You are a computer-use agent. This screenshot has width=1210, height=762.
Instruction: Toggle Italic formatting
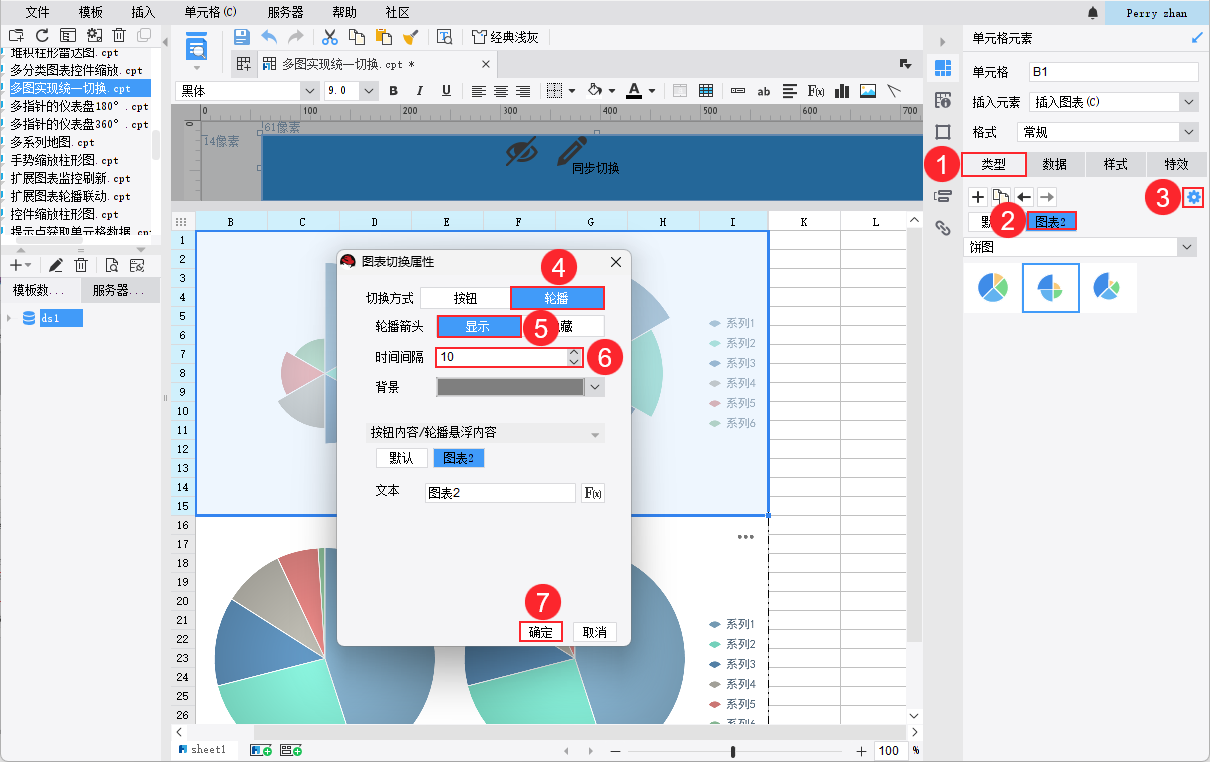(420, 91)
